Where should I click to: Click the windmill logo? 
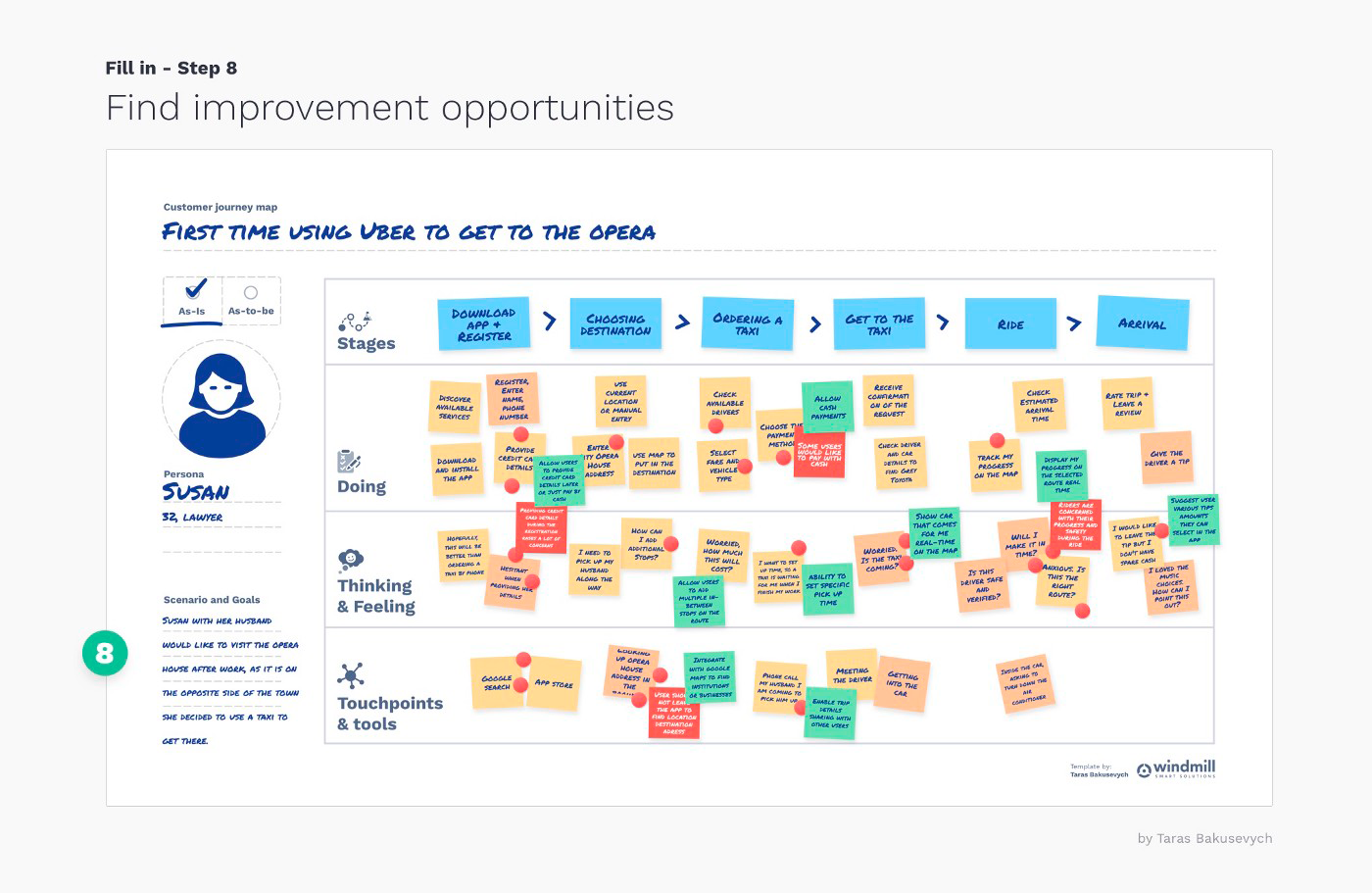coord(1176,769)
